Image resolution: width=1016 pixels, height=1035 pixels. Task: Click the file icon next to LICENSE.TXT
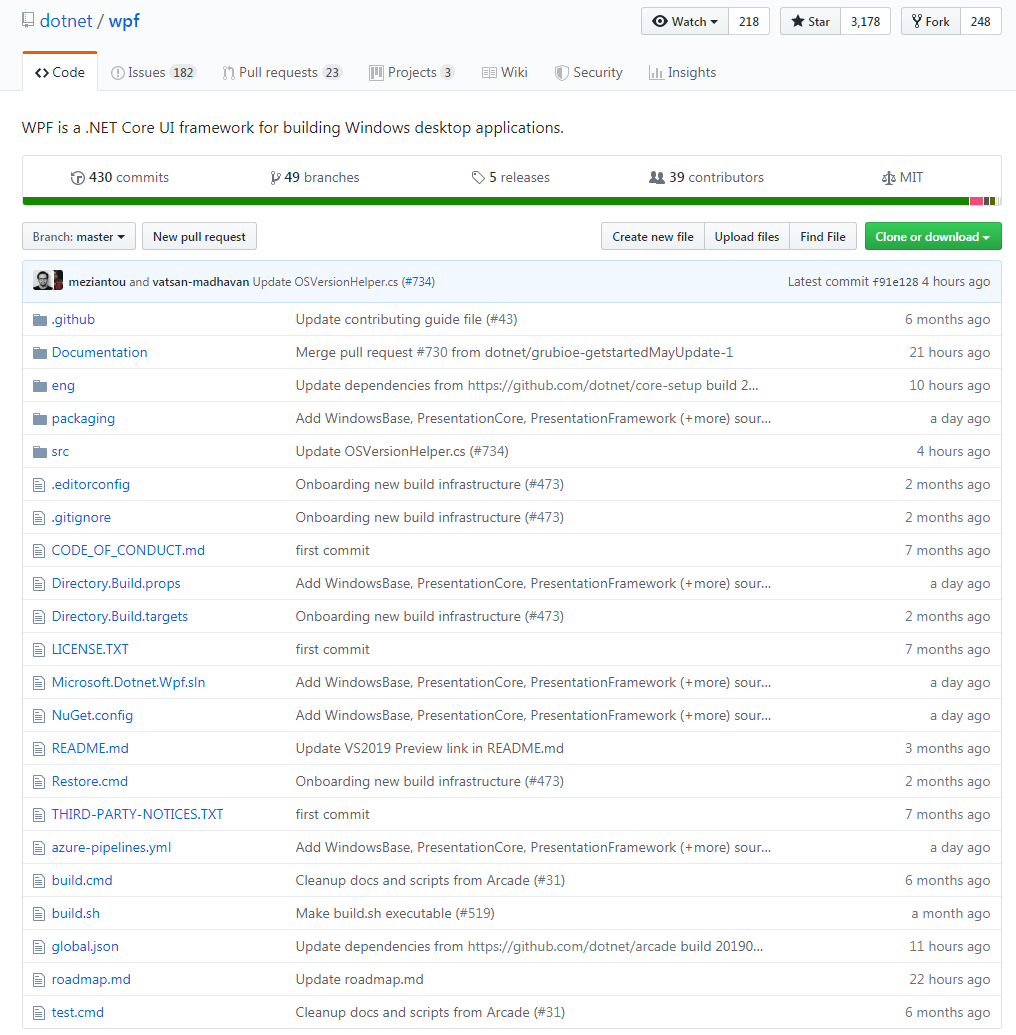[x=39, y=650]
